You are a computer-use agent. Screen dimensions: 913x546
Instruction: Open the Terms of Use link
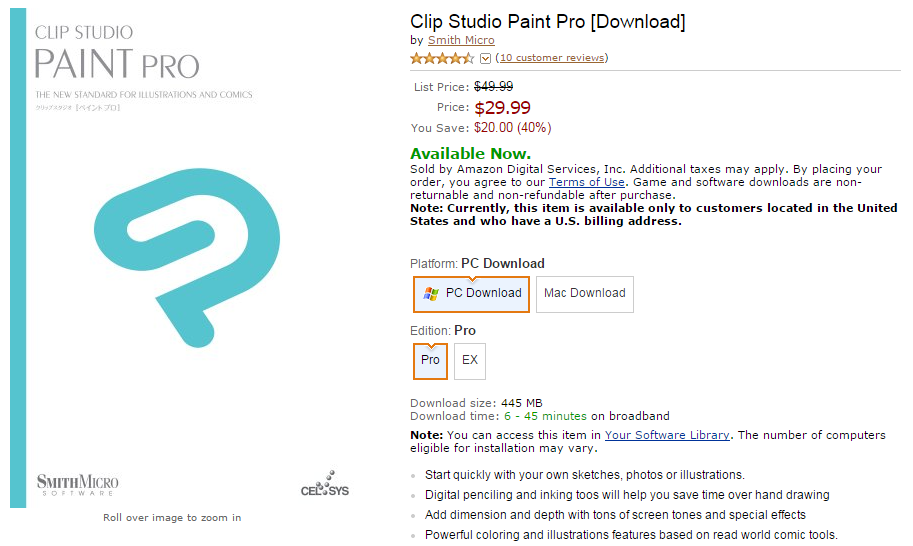tap(587, 182)
